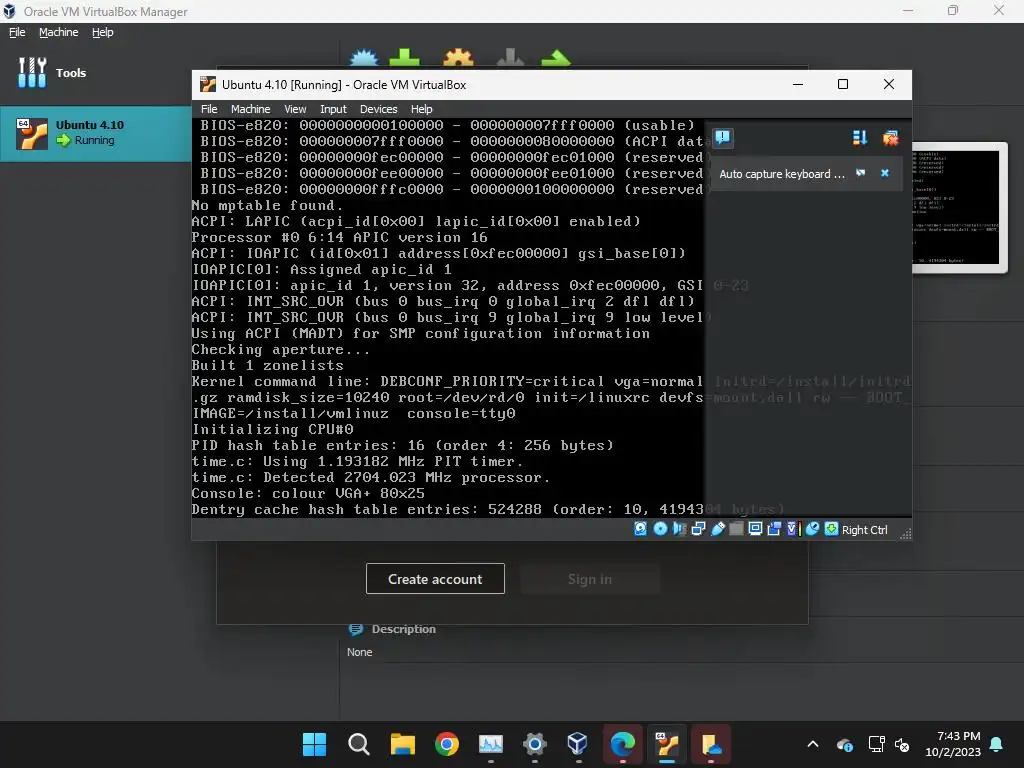This screenshot has height=768, width=1024.
Task: Click the Ubuntu 4.10 machine OS icon
Action: 32,134
